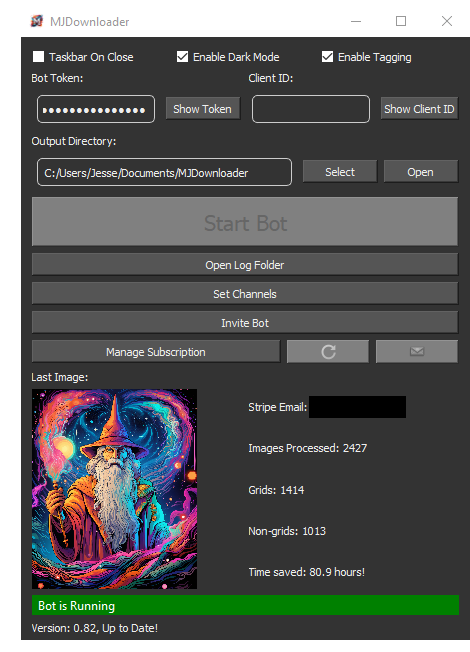
Task: Close the MJDownloader window
Action: tap(447, 21)
